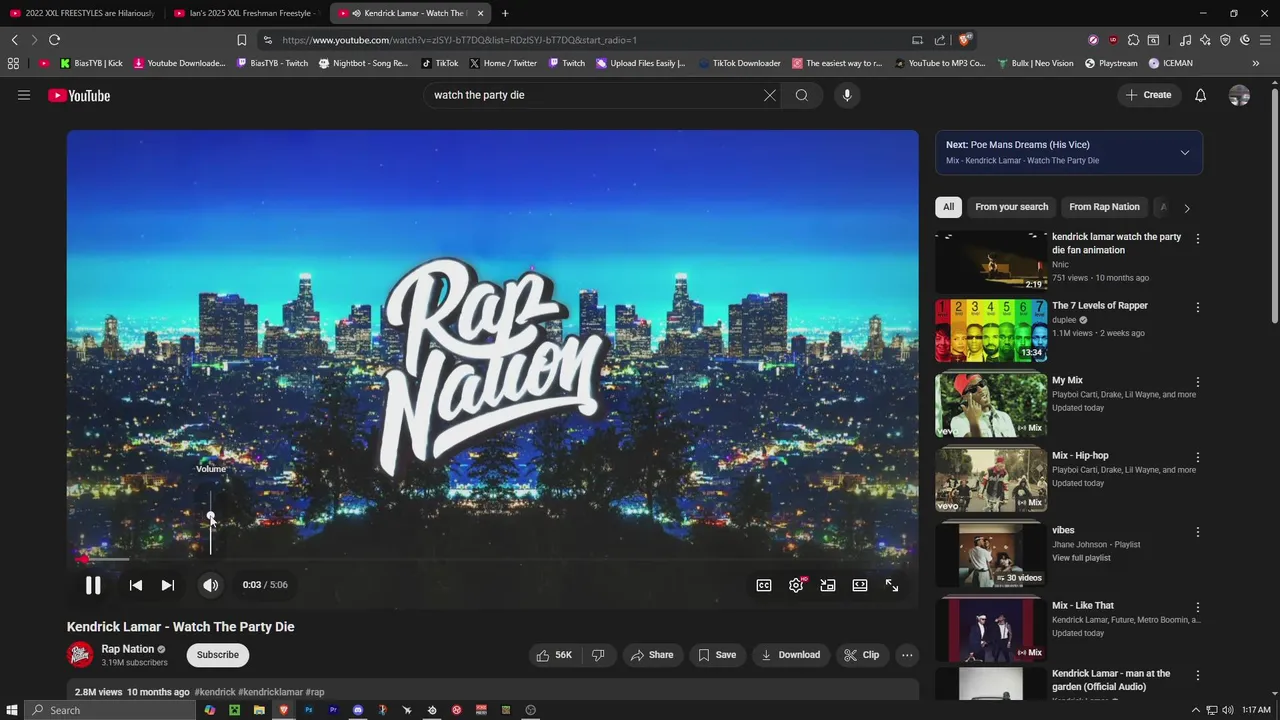
Task: Adjust the vertical volume slider handle
Action: pyautogui.click(x=211, y=517)
